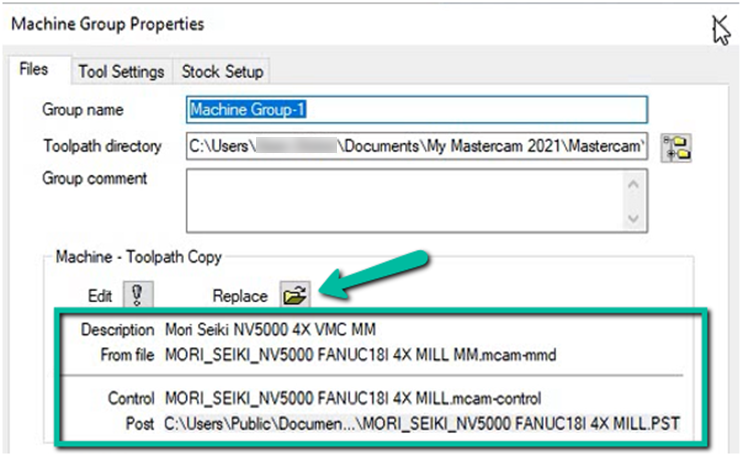Click the 'Replace' label text
This screenshot has height=456, width=743.
click(240, 296)
